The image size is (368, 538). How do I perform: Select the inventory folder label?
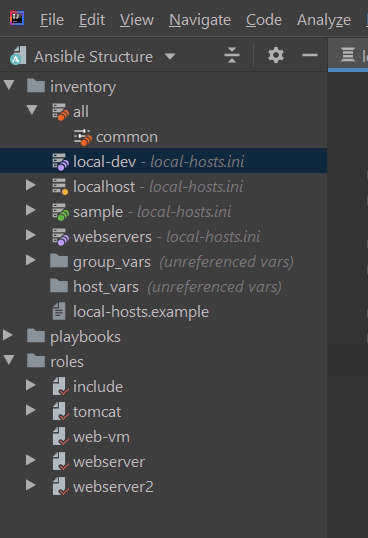[x=83, y=87]
